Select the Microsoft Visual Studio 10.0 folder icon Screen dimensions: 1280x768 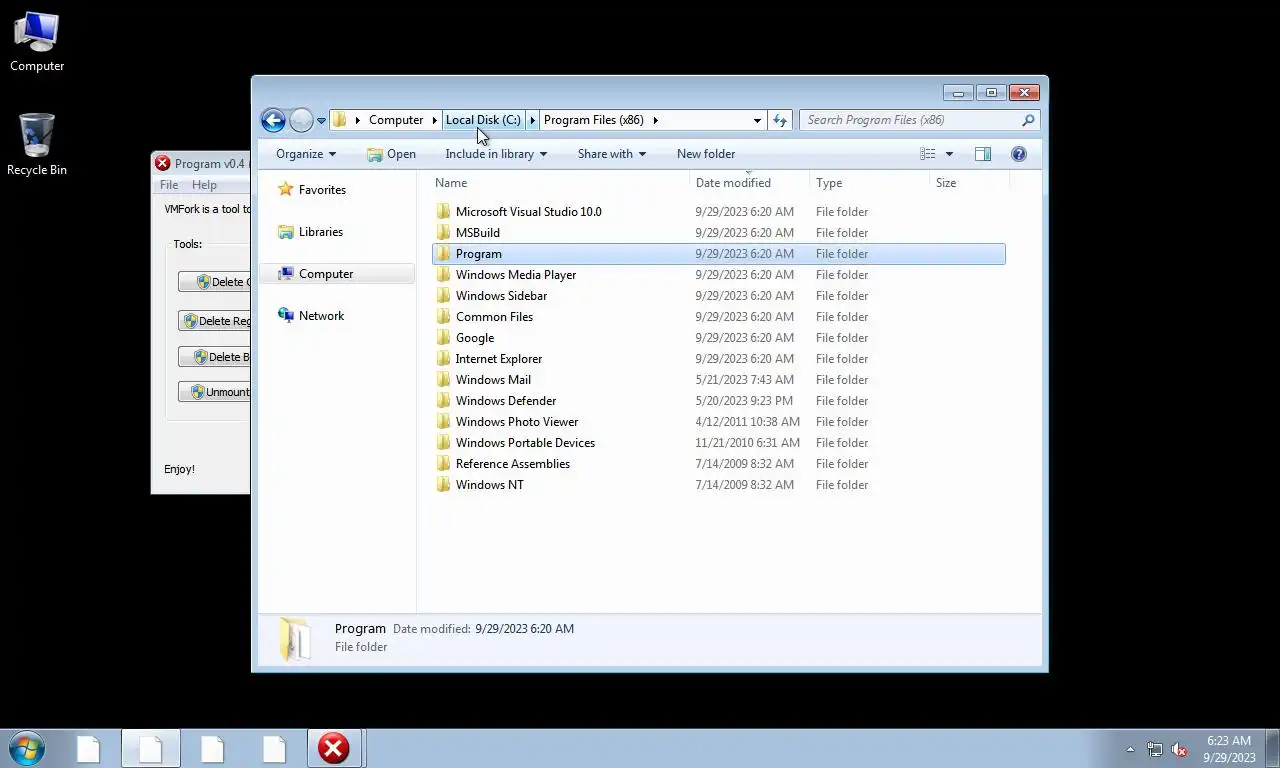(x=444, y=212)
